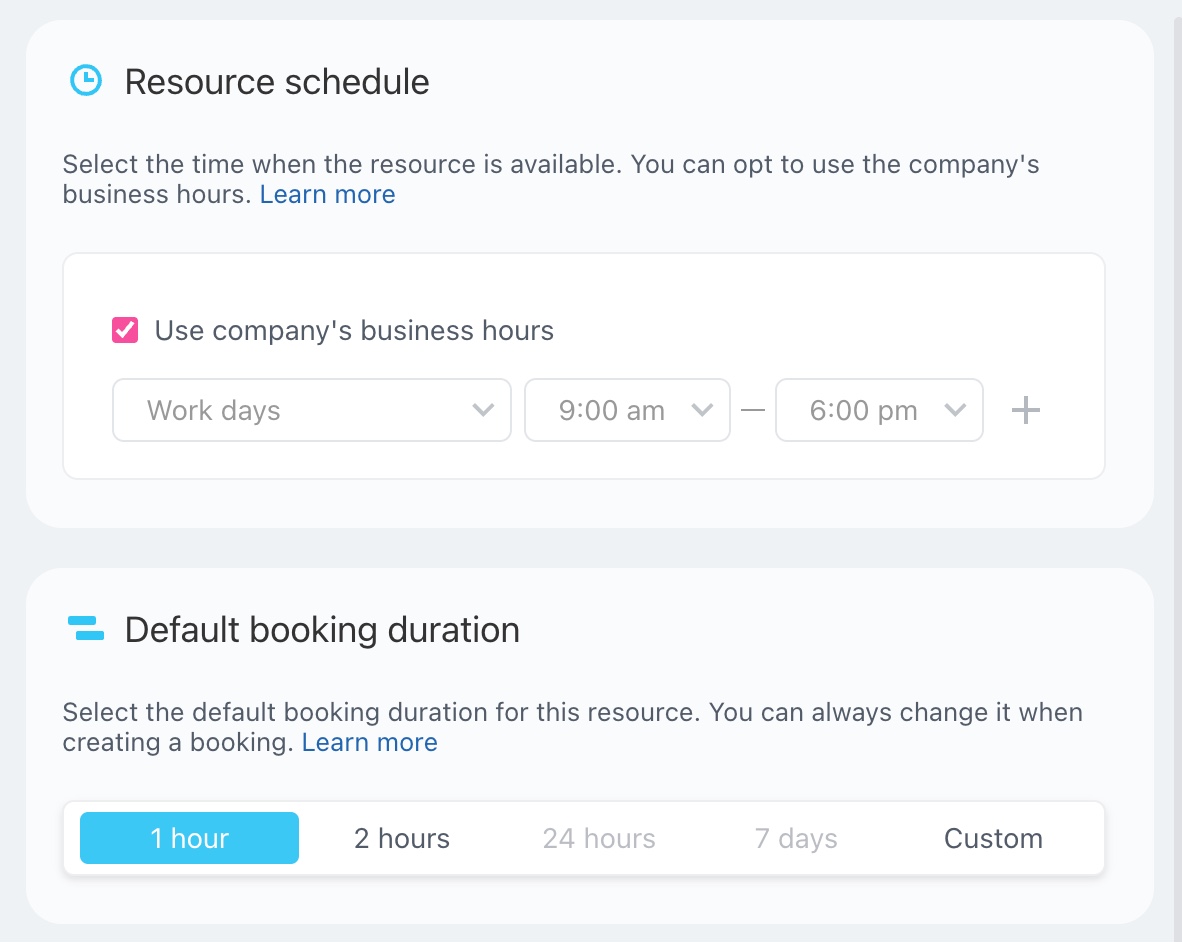This screenshot has height=942, width=1182.
Task: Click the Default booking duration bars icon
Action: click(86, 629)
